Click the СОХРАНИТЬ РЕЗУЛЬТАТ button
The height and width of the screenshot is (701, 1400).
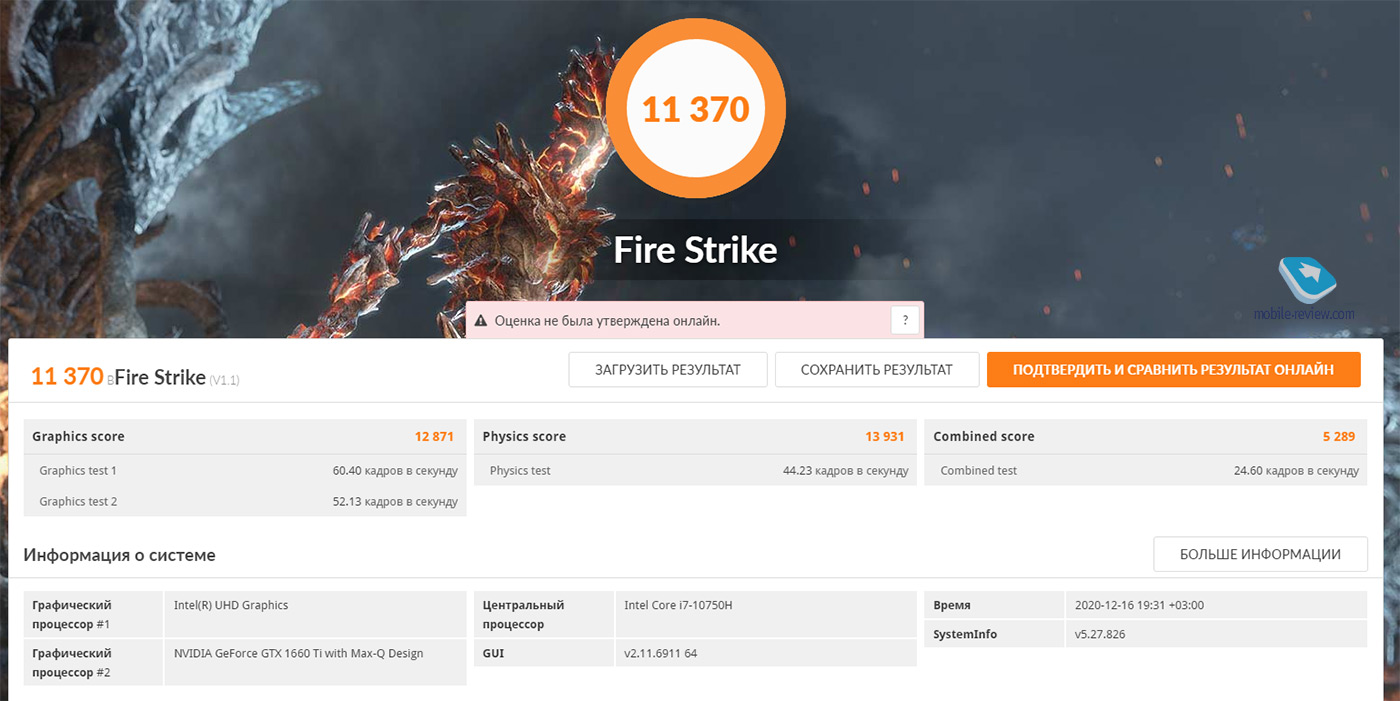(877, 369)
